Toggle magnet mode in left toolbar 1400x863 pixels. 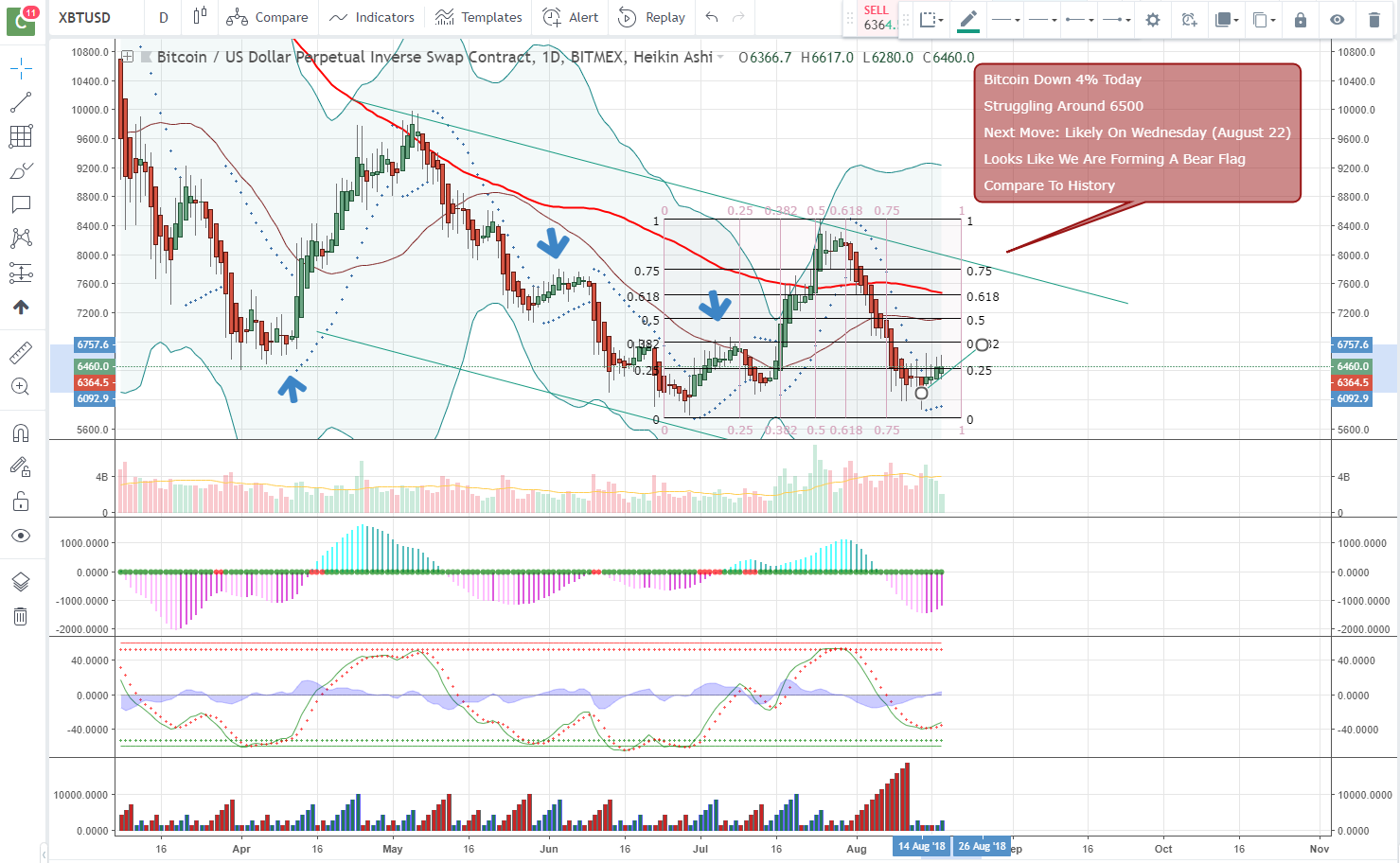point(21,433)
